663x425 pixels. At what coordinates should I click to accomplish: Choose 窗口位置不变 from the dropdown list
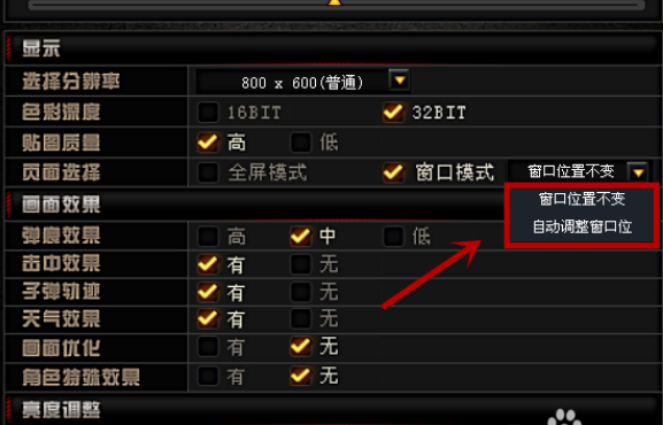pyautogui.click(x=582, y=199)
